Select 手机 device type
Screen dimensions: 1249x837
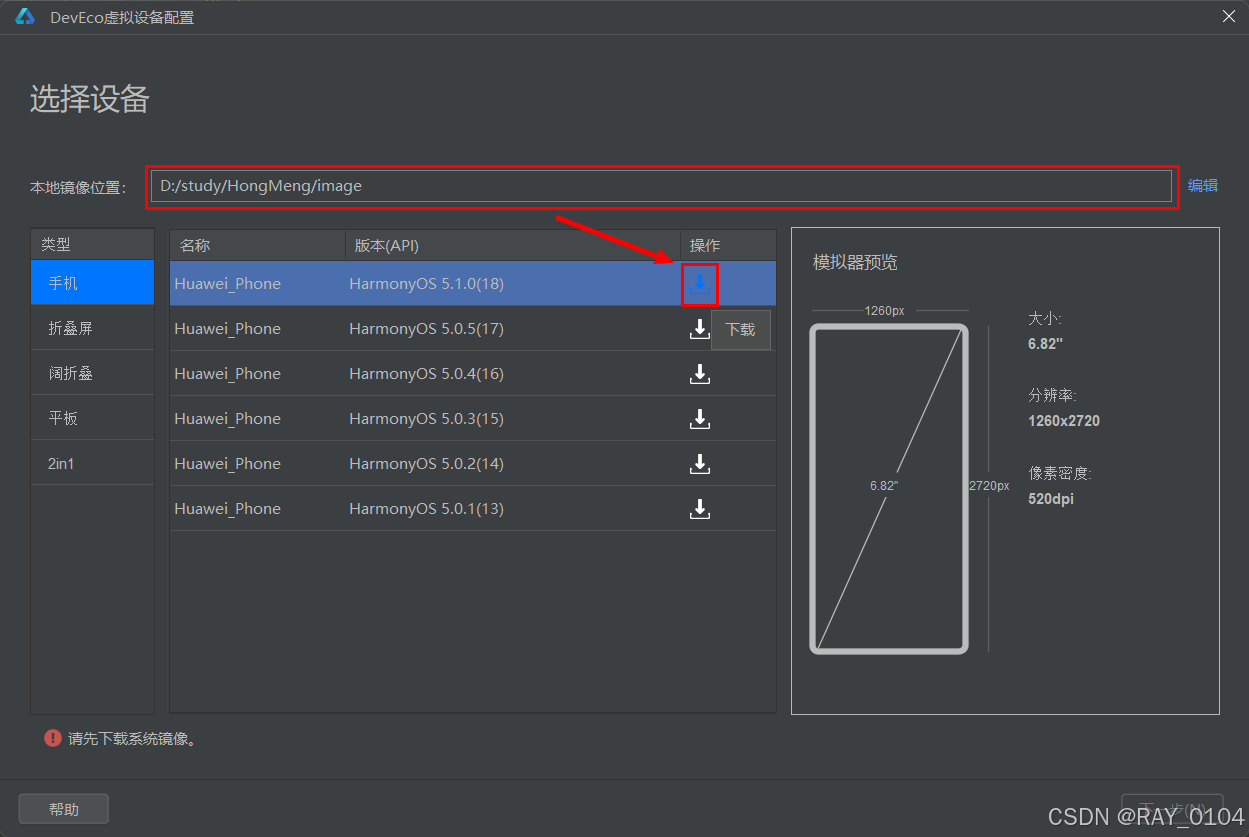pos(93,283)
